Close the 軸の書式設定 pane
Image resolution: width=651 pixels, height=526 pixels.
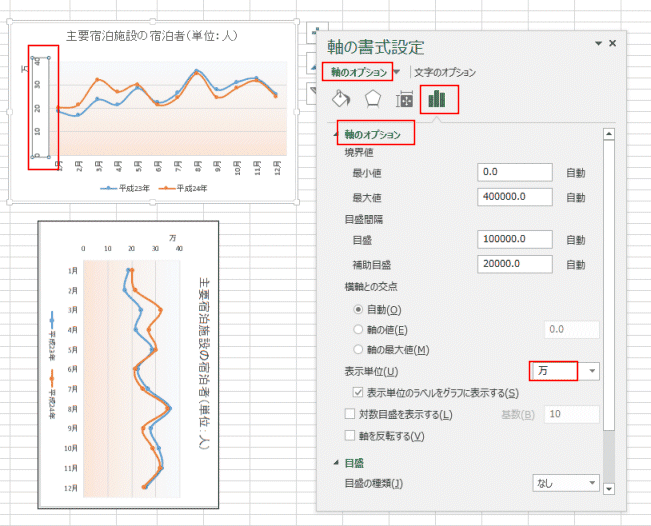pyautogui.click(x=612, y=43)
